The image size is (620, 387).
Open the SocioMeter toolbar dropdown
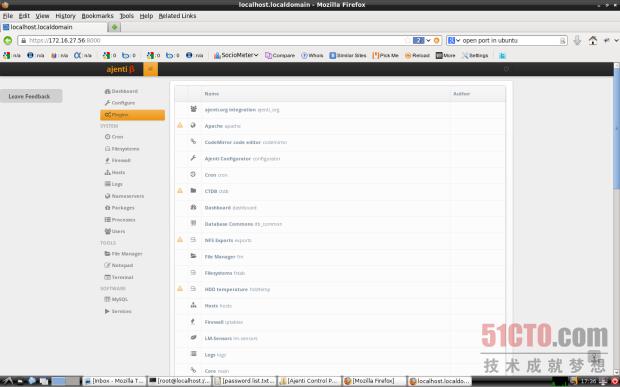pos(236,55)
